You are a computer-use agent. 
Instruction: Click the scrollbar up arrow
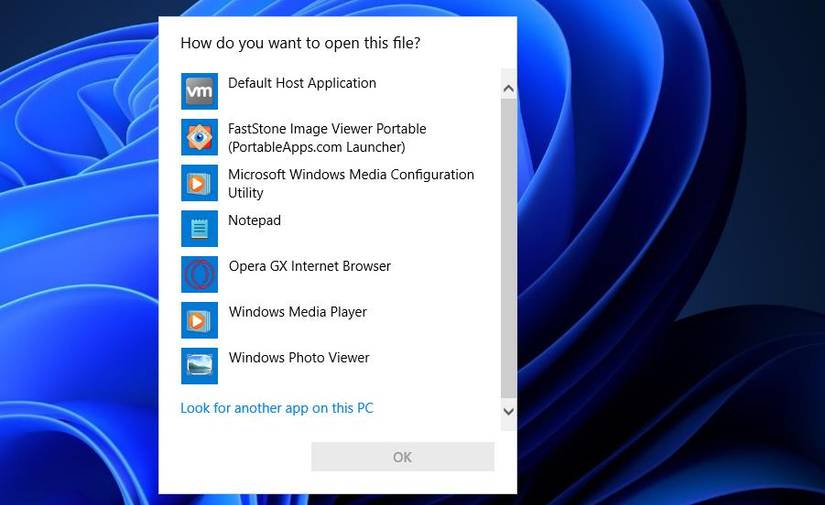coord(508,88)
